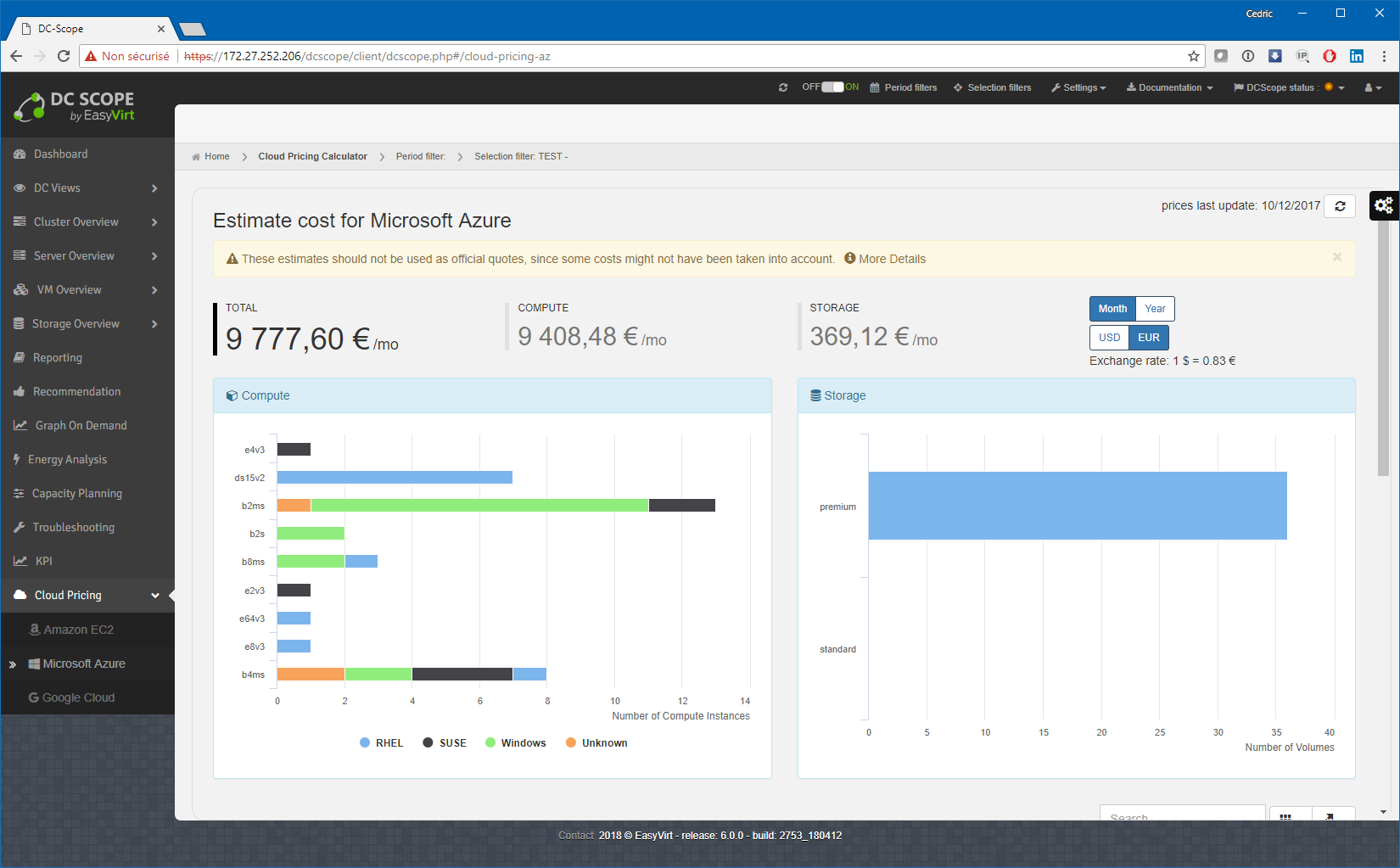The image size is (1400, 868).
Task: Open the Documentation dropdown
Action: pyautogui.click(x=1169, y=87)
